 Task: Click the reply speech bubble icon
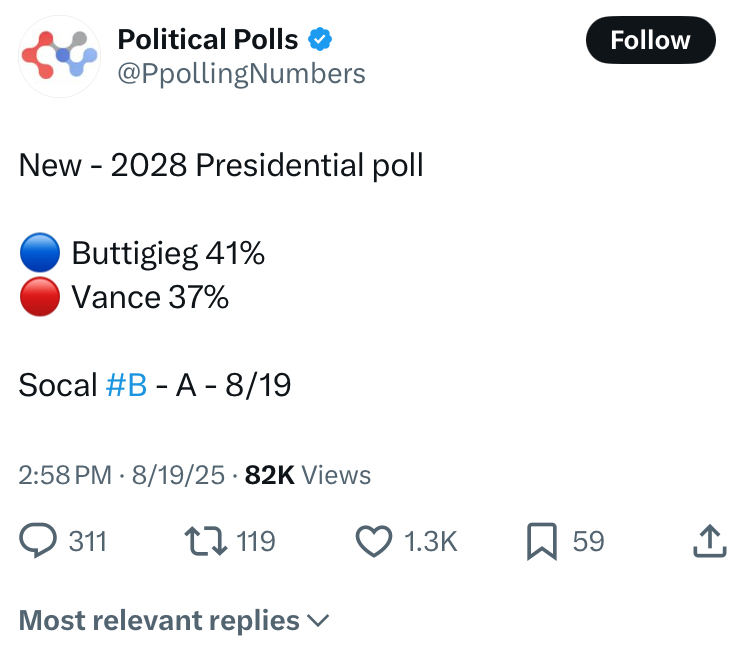tap(39, 541)
